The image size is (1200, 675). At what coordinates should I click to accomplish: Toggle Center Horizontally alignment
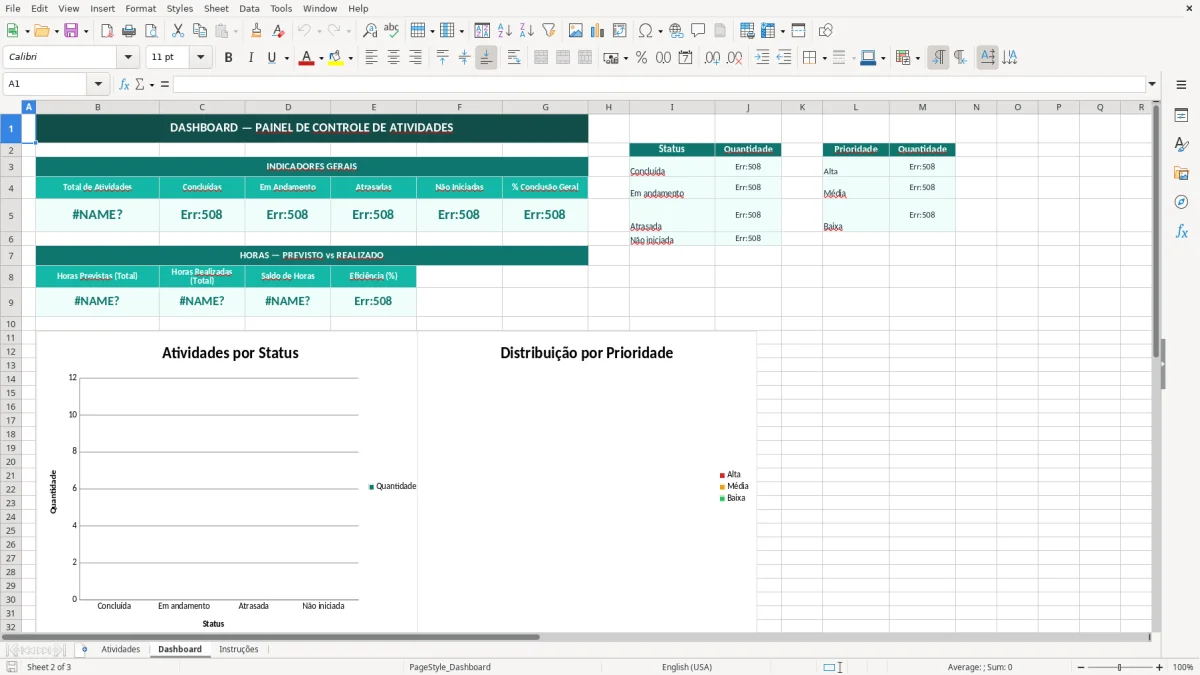pyautogui.click(x=394, y=58)
